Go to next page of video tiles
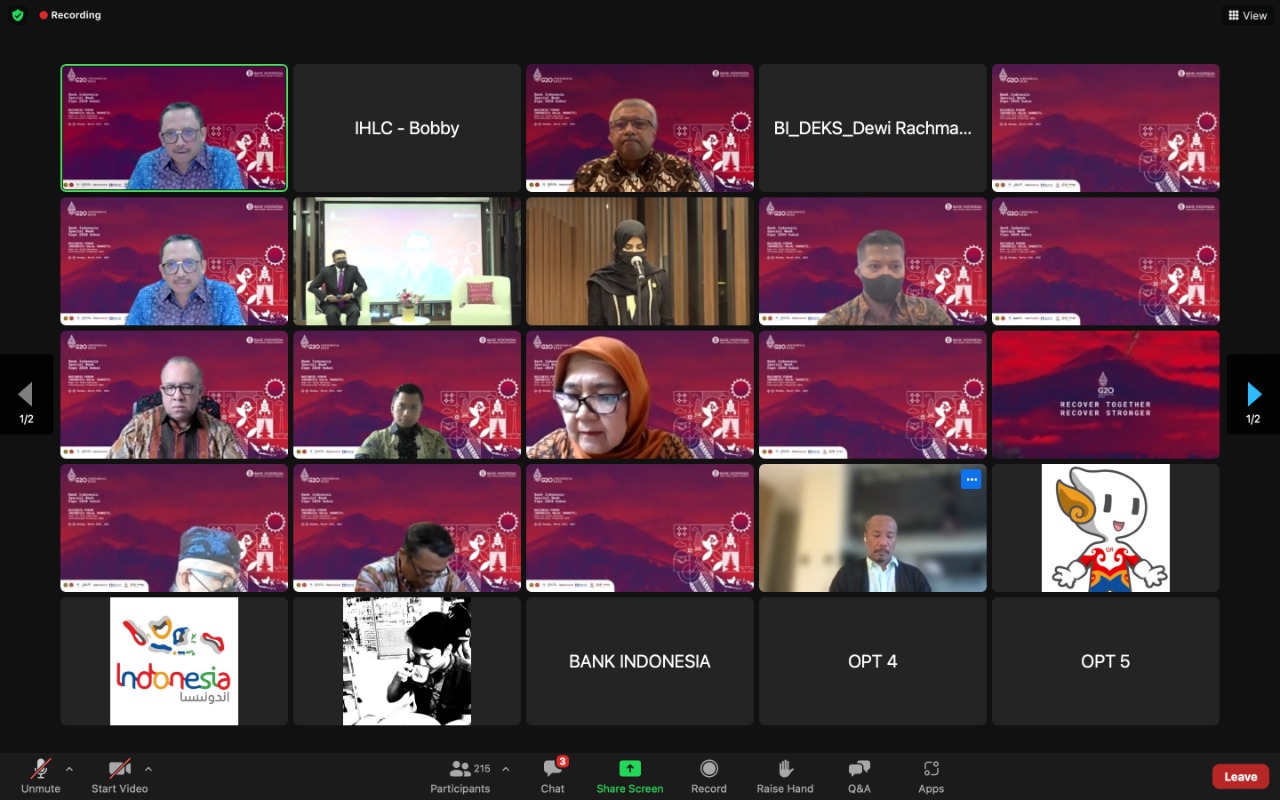1280x800 pixels. (x=1253, y=395)
